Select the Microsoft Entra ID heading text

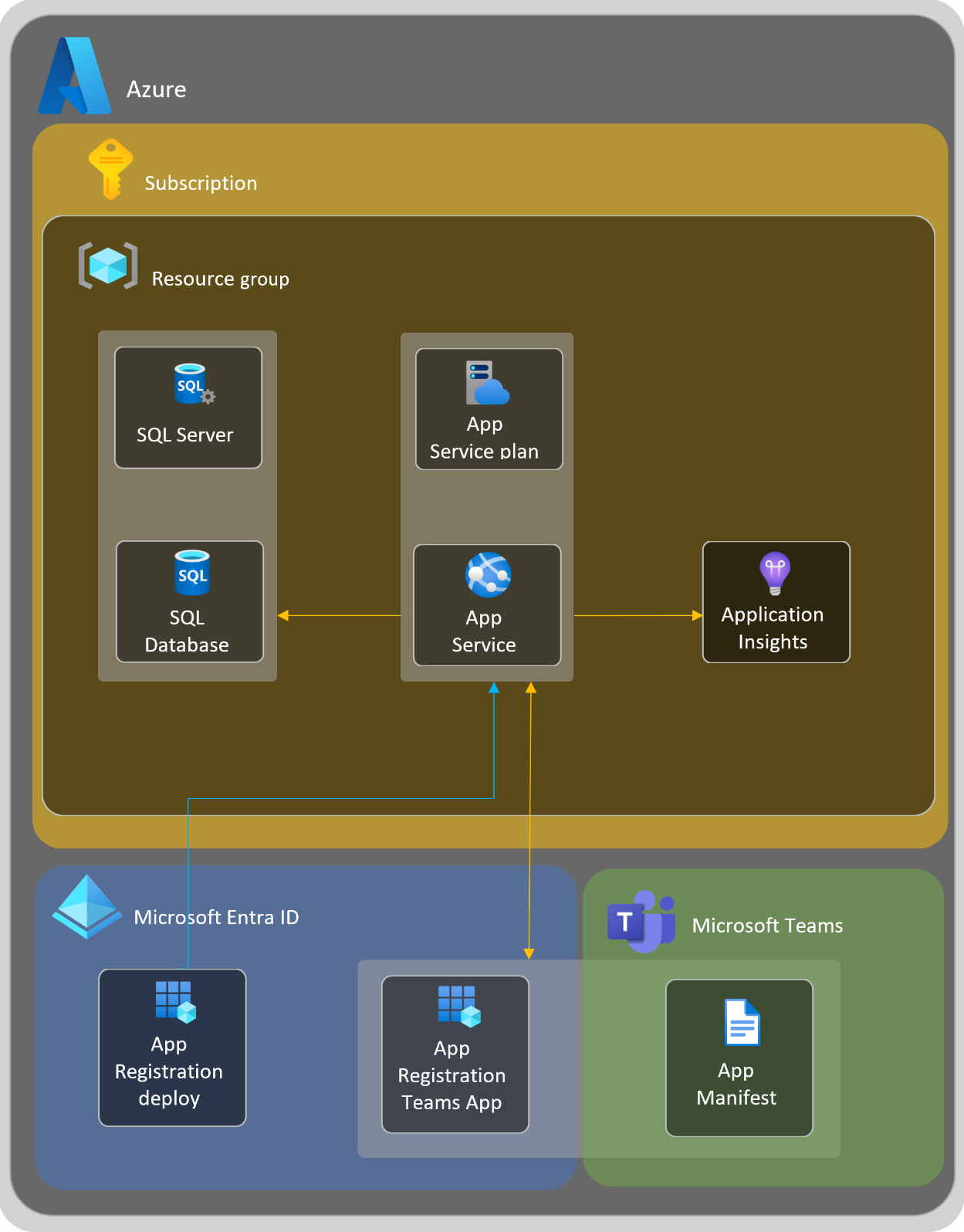pyautogui.click(x=216, y=917)
